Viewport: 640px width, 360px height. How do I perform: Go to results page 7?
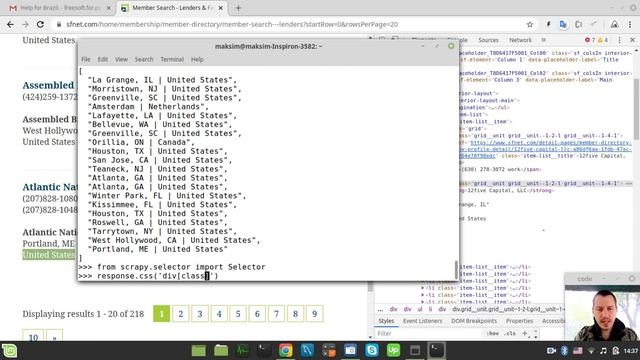click(276, 313)
